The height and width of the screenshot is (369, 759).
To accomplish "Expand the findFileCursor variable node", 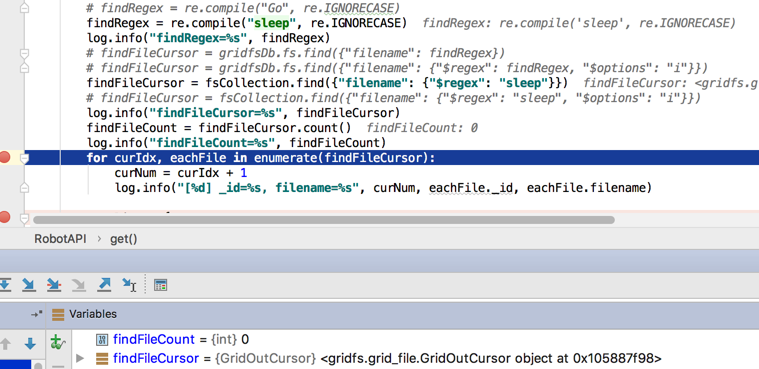I will coord(80,359).
